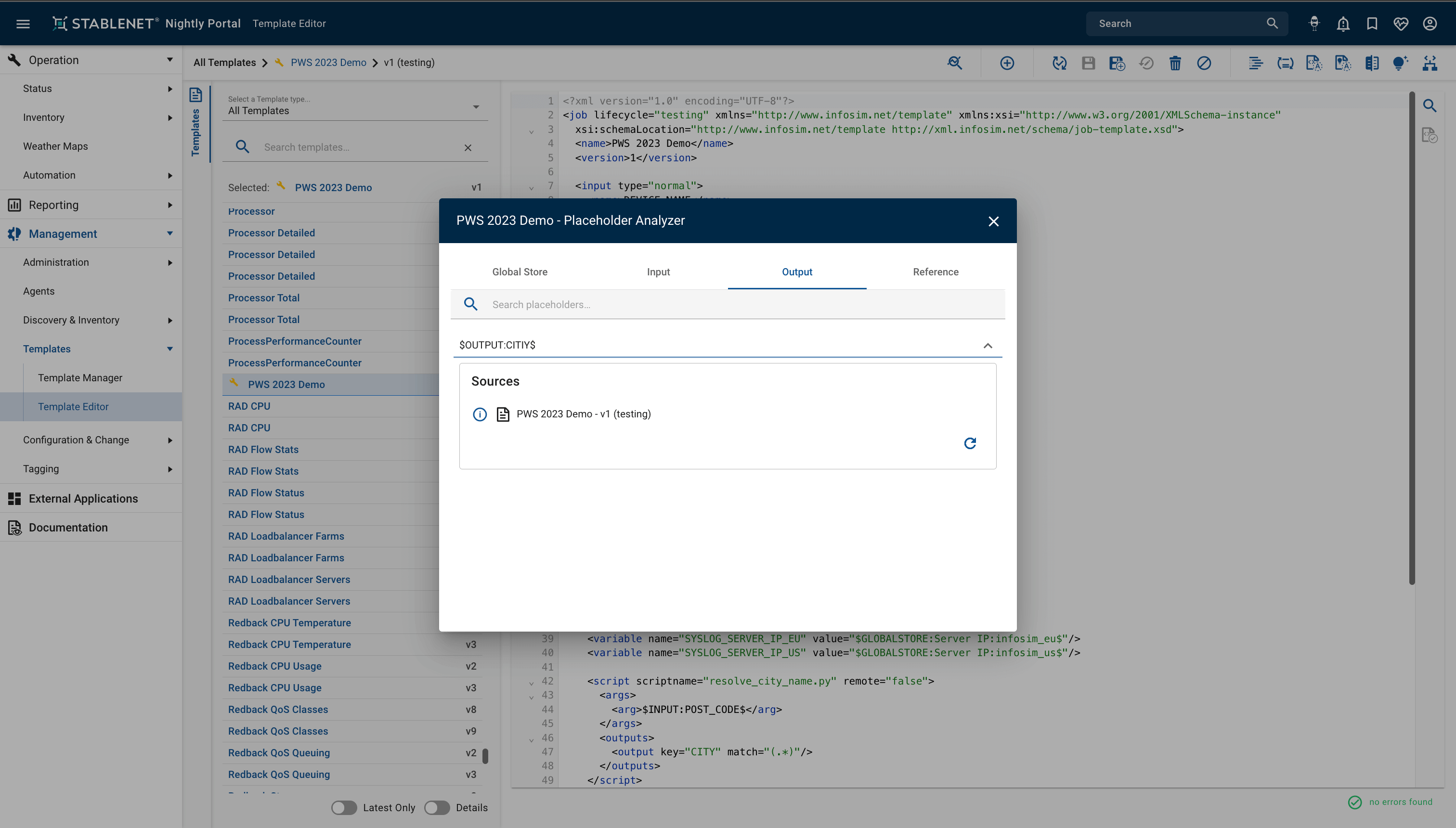Open Weather Maps in sidebar
This screenshot has width=1456, height=828.
55,146
